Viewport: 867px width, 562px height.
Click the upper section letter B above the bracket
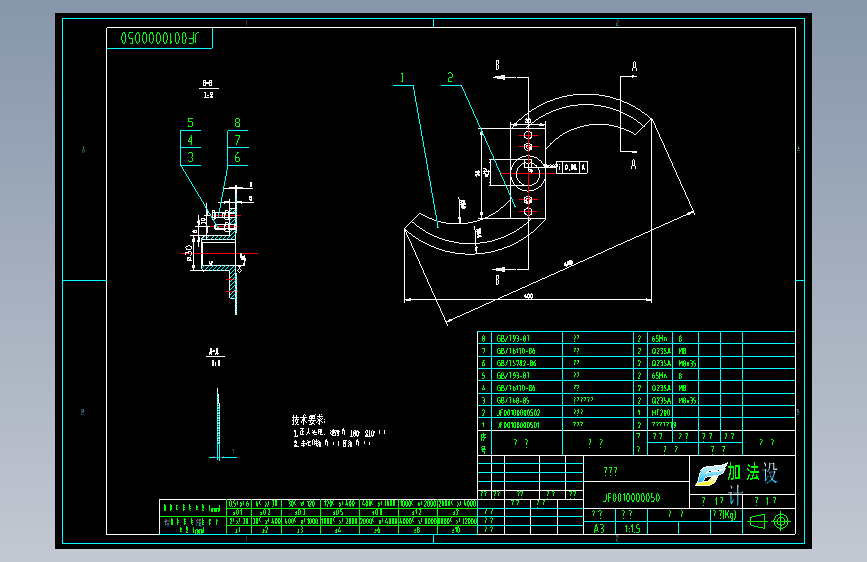click(x=497, y=66)
